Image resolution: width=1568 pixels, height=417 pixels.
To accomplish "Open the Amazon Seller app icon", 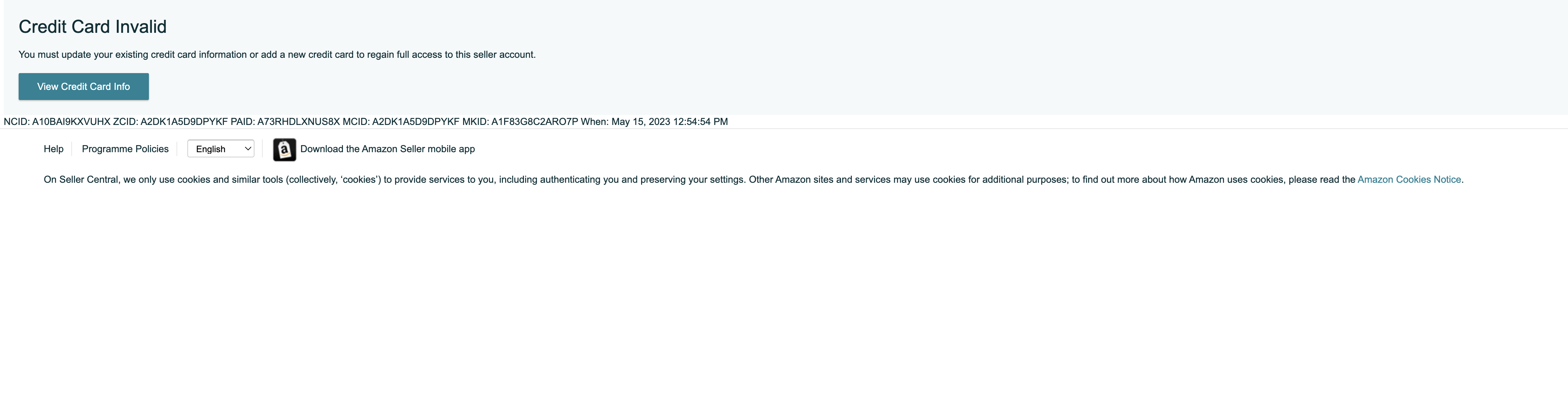I will coord(284,149).
